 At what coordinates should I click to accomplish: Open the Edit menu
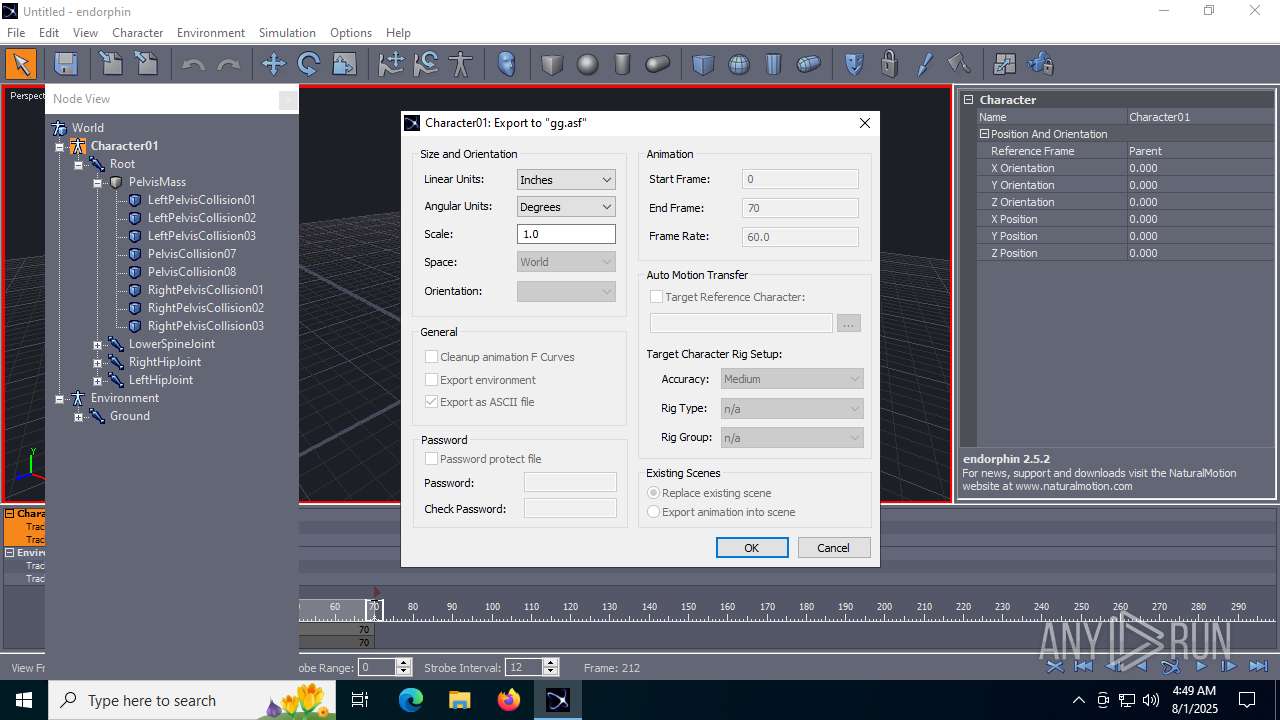click(x=49, y=33)
